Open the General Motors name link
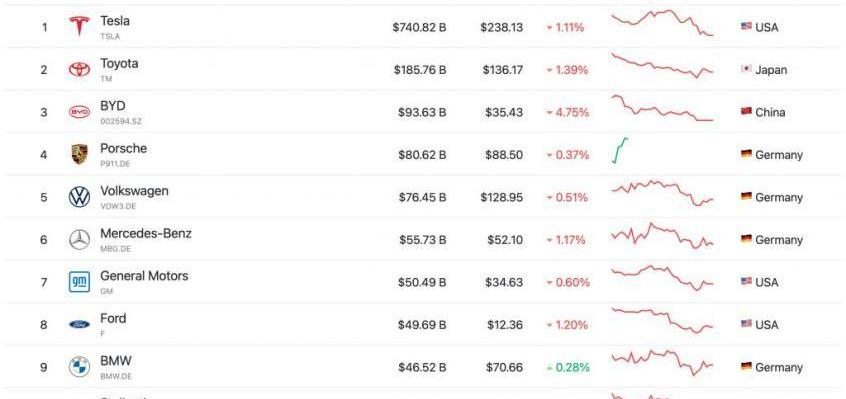 tap(144, 276)
